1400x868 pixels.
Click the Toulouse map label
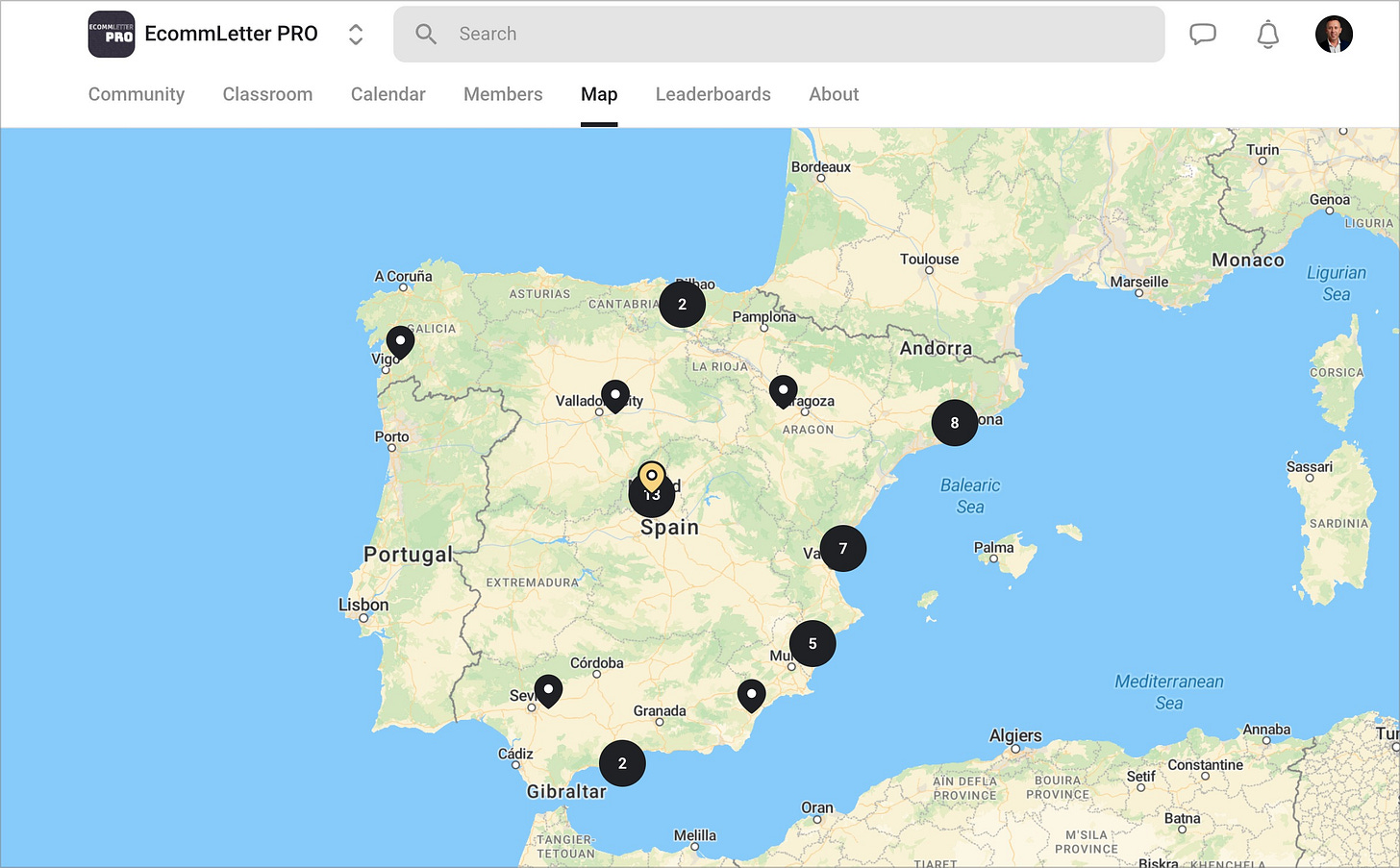coord(929,259)
